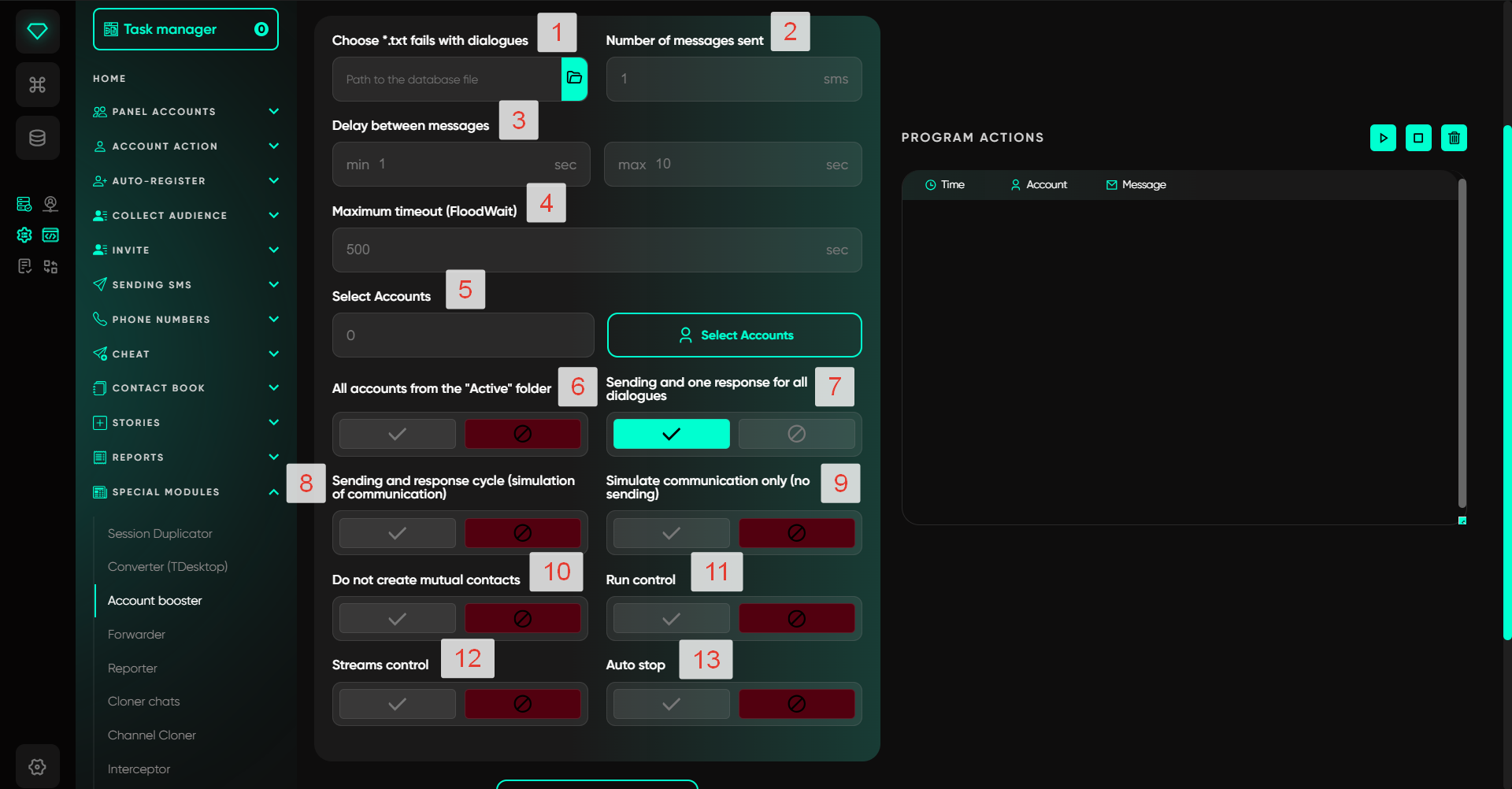Open the Task manager button
1512x789 pixels.
[186, 29]
